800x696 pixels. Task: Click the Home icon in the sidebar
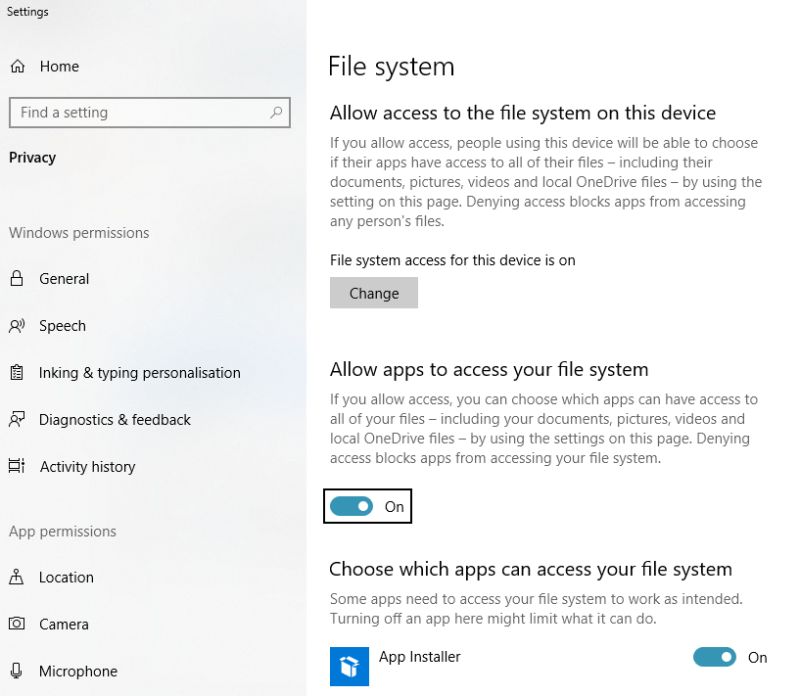click(19, 66)
